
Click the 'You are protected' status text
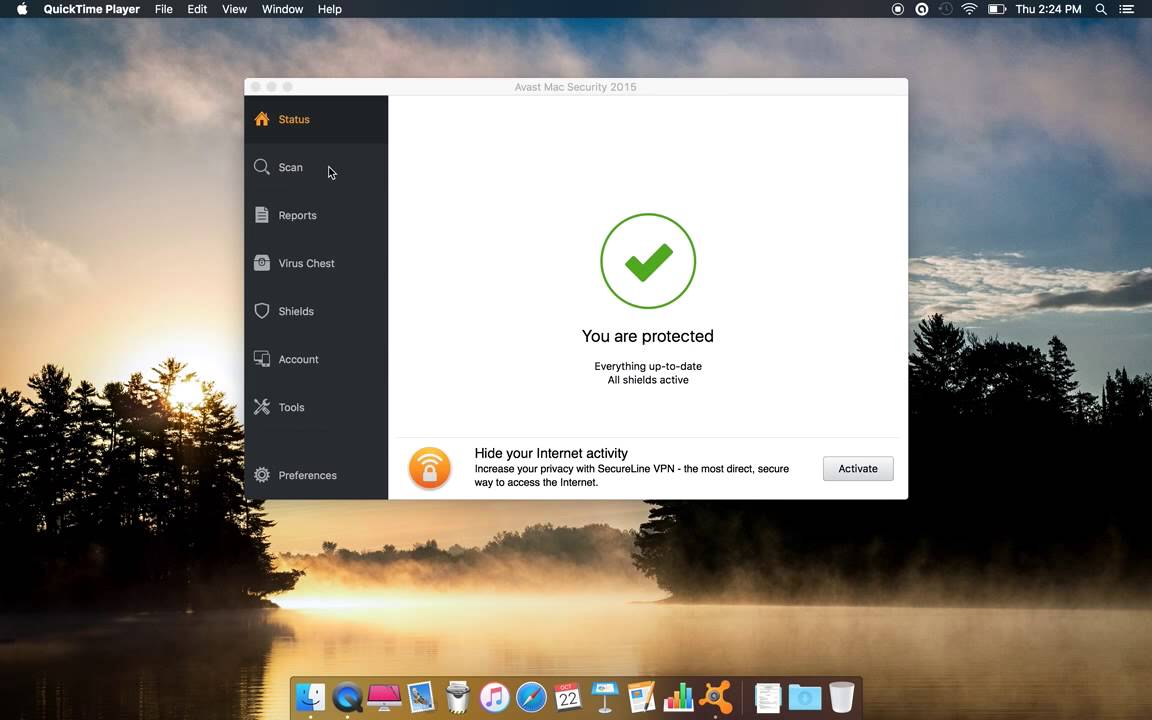pyautogui.click(x=647, y=336)
